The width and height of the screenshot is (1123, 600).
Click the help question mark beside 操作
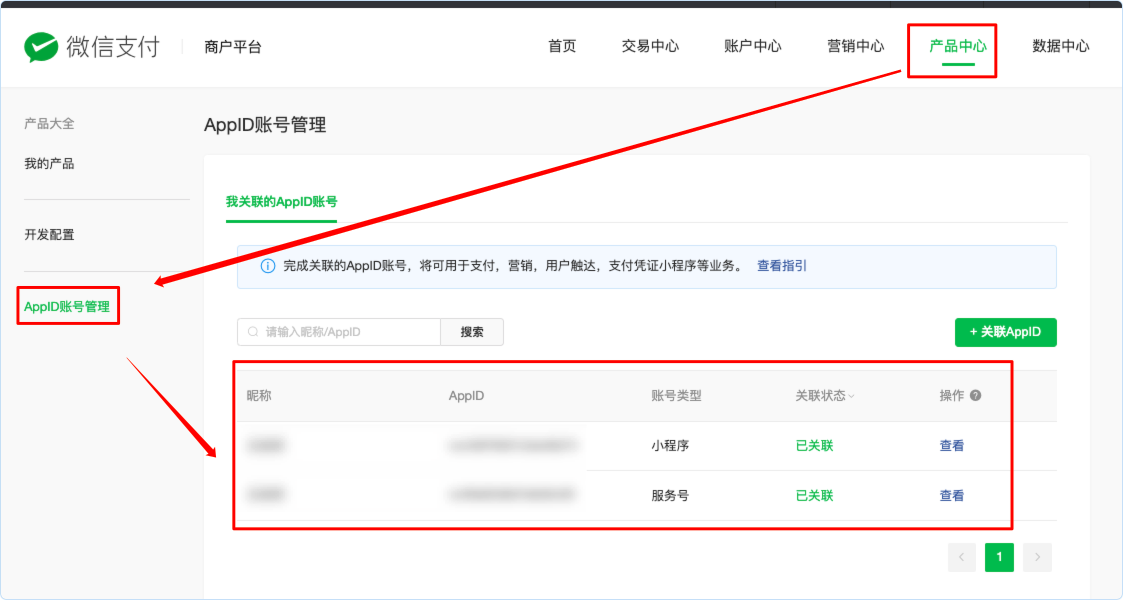975,395
